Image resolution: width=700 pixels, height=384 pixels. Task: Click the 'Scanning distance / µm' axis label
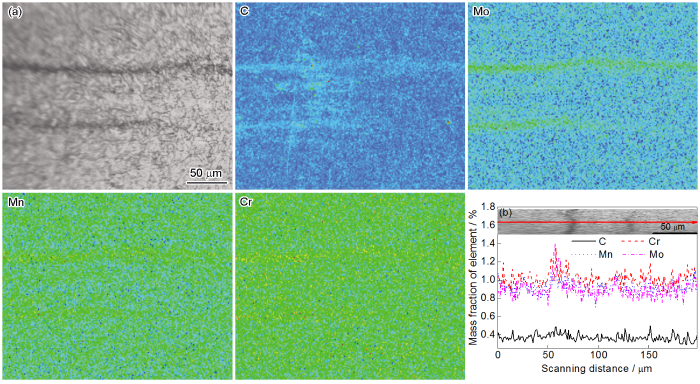596,369
